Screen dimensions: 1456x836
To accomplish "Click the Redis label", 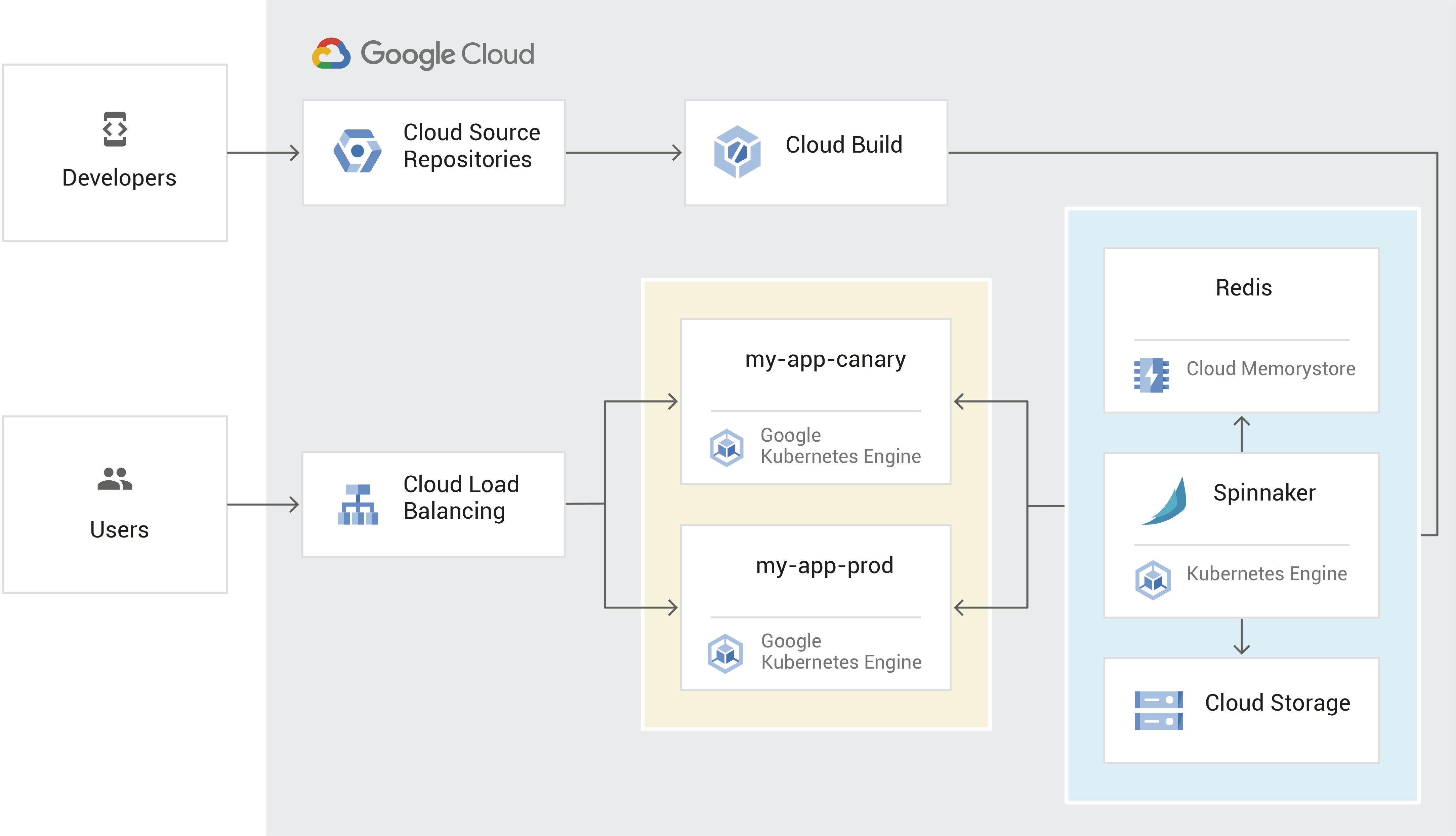I will pos(1243,288).
